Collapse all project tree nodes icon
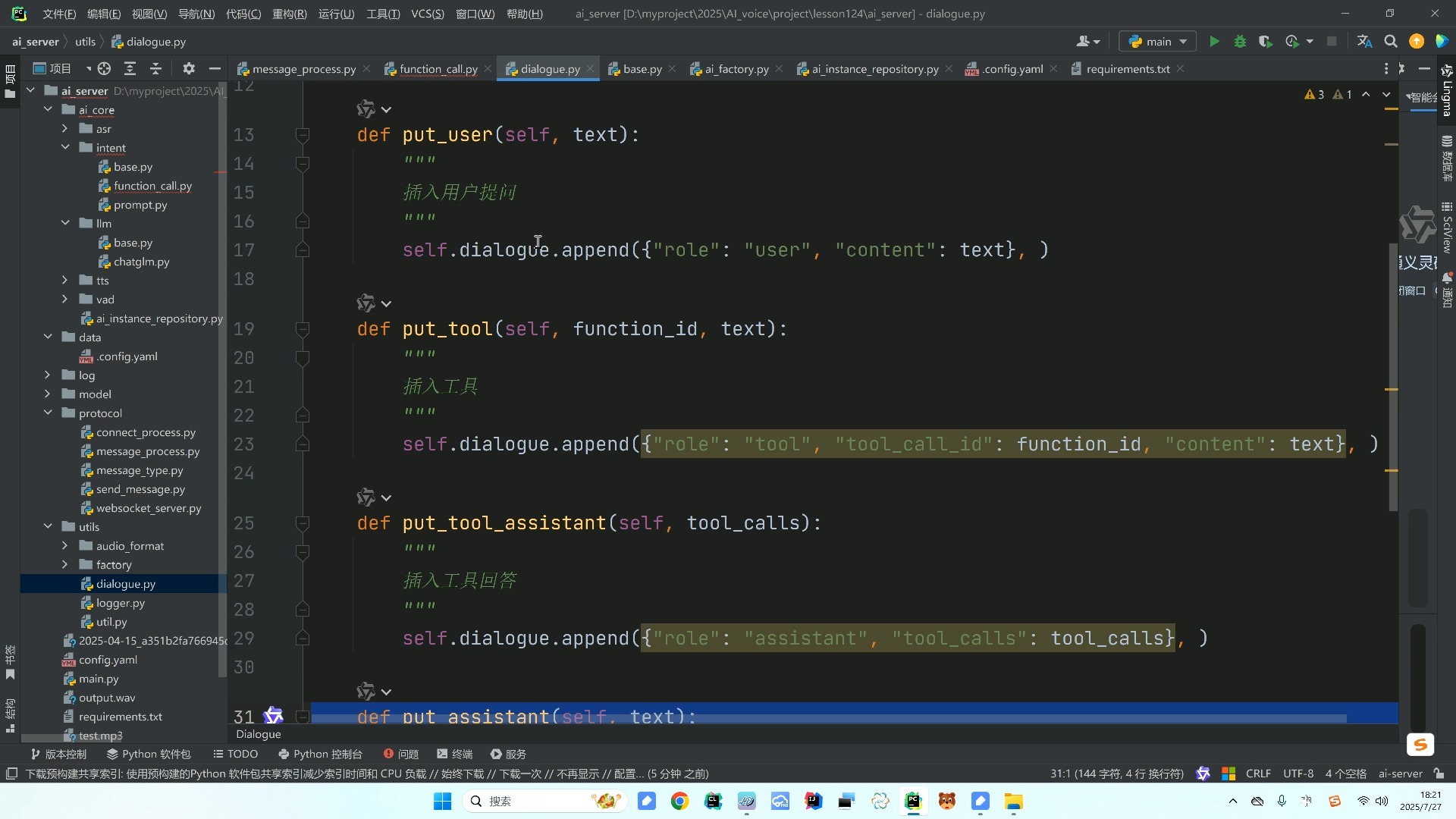This screenshot has height=819, width=1456. coord(155,69)
